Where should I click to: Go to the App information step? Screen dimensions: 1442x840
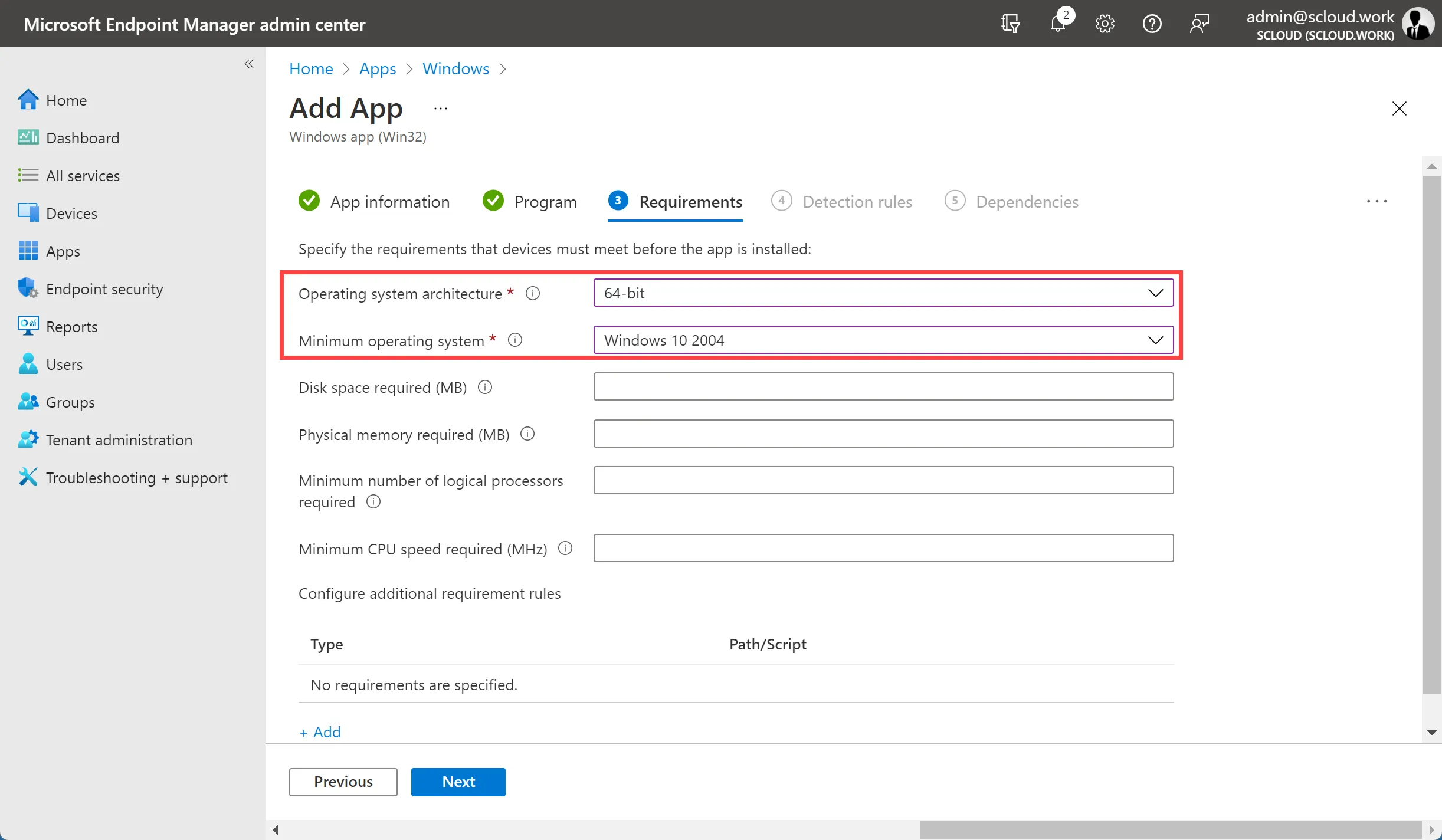click(374, 202)
